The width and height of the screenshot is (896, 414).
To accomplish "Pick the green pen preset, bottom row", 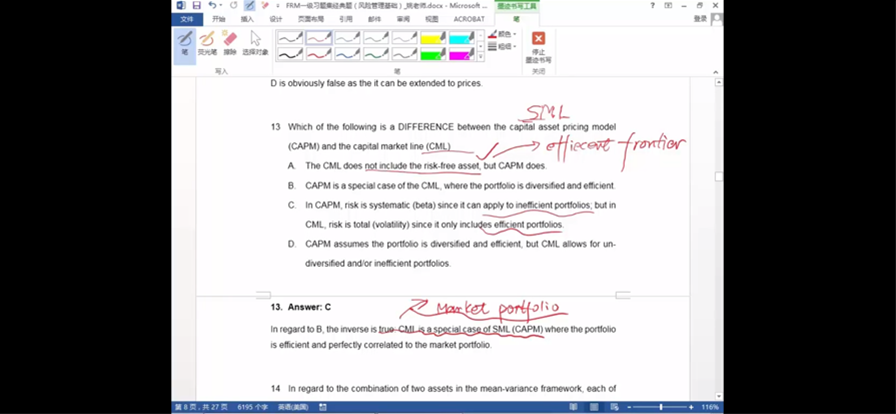I will click(x=376, y=54).
